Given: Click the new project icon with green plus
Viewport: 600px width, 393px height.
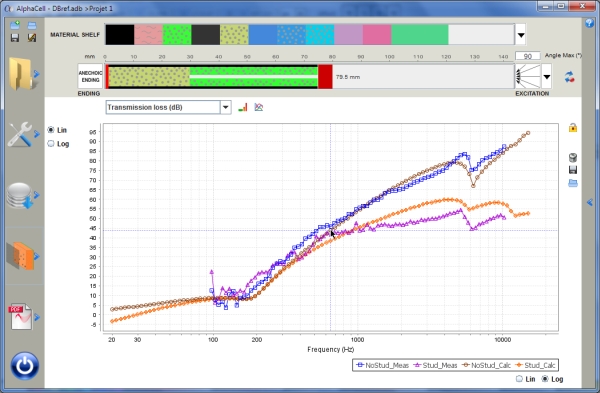Looking at the screenshot, I should 15,25.
